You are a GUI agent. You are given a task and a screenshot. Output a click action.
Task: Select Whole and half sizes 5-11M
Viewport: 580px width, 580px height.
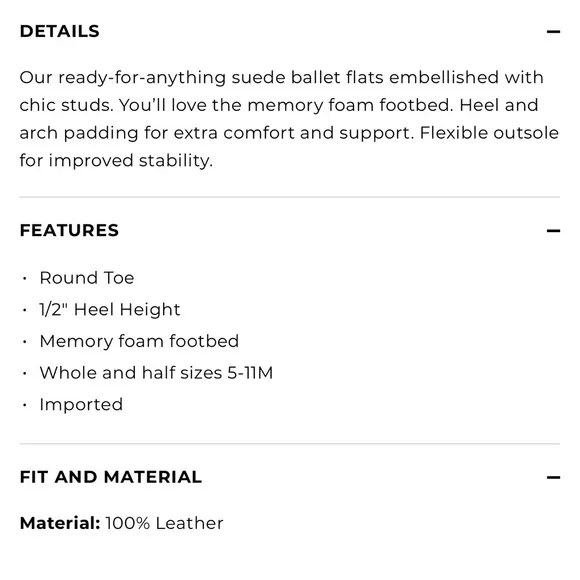point(156,373)
